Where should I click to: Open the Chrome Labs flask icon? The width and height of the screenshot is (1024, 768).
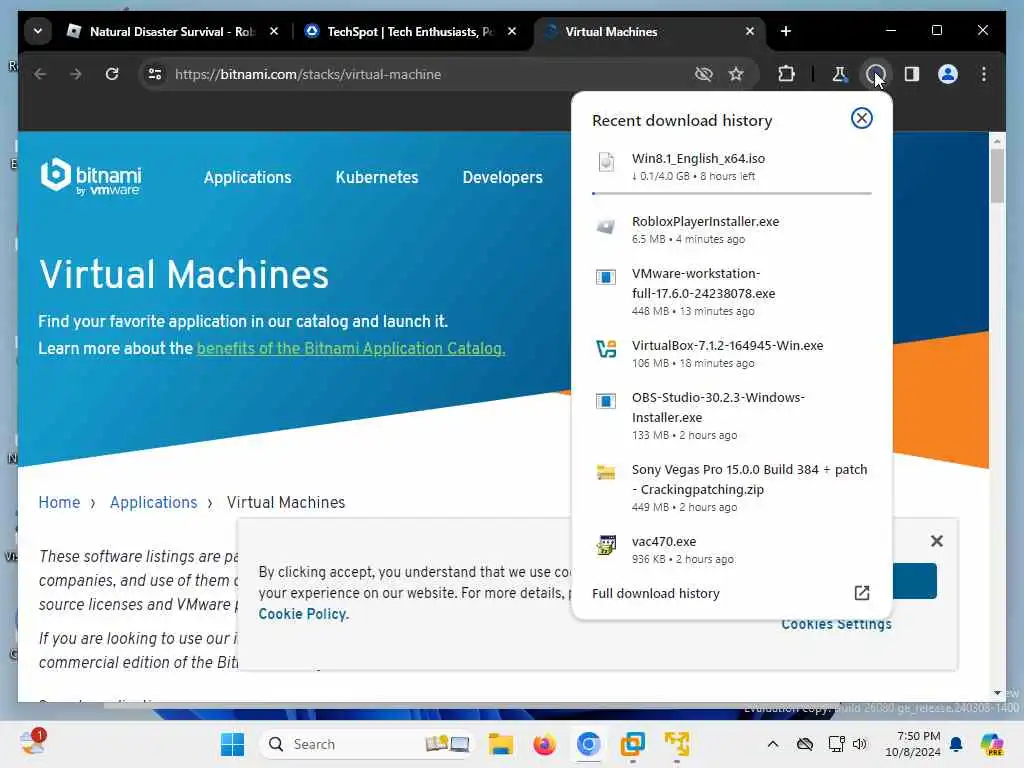pos(839,74)
